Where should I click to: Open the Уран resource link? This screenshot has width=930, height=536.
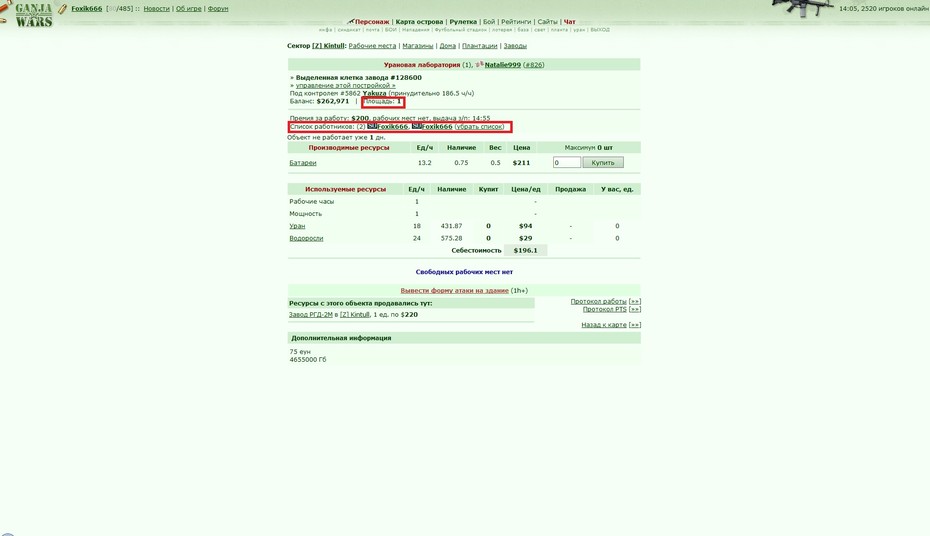click(x=297, y=226)
